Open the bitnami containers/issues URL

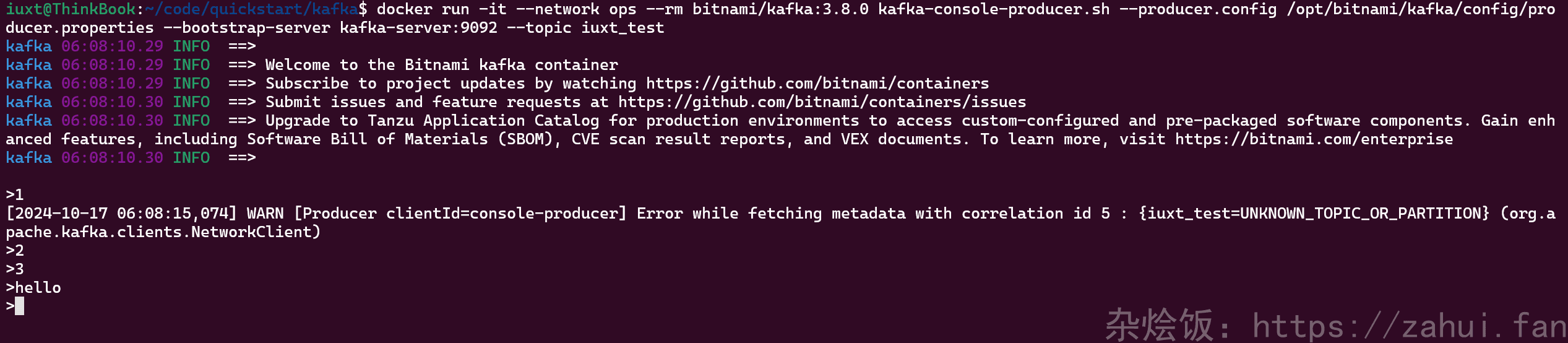pos(822,102)
